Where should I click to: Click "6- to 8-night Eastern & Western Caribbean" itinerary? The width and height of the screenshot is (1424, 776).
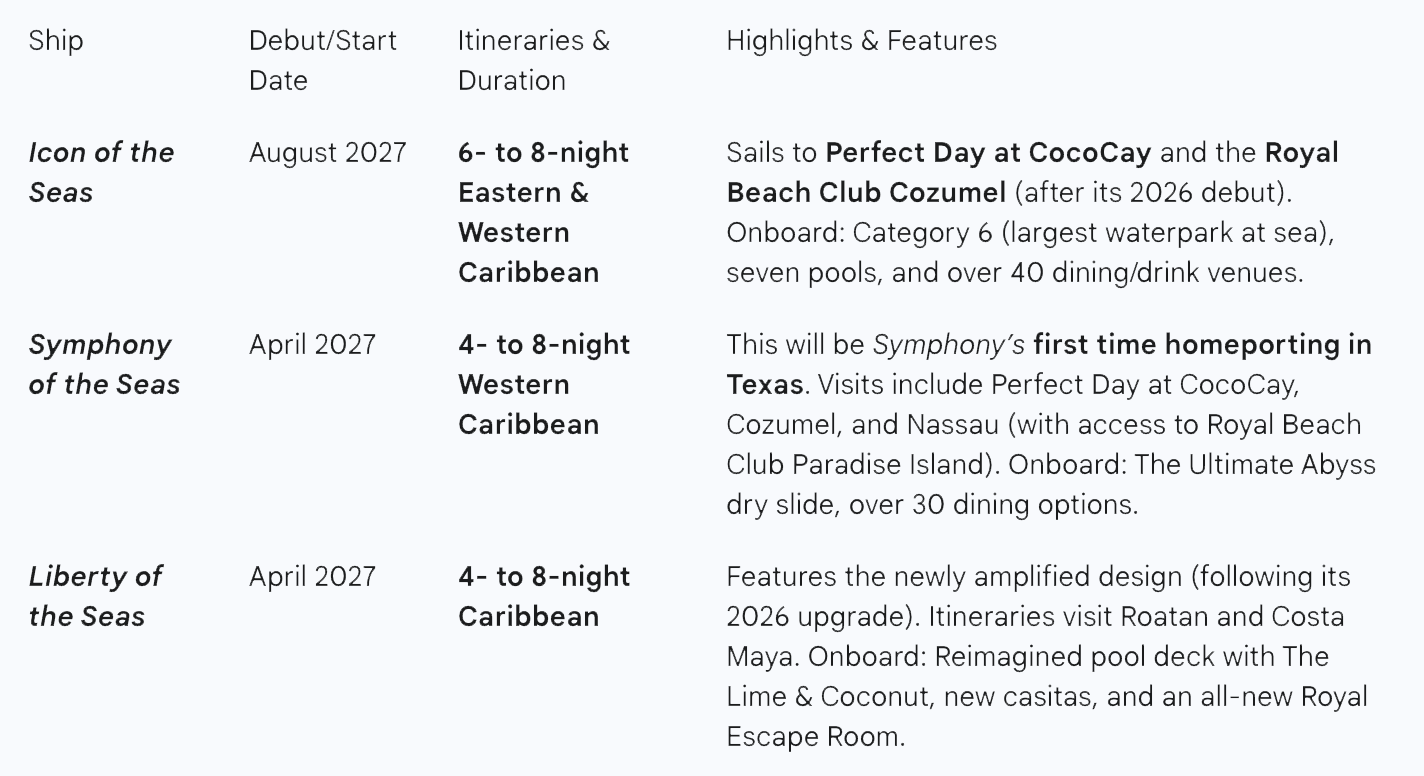pos(543,212)
